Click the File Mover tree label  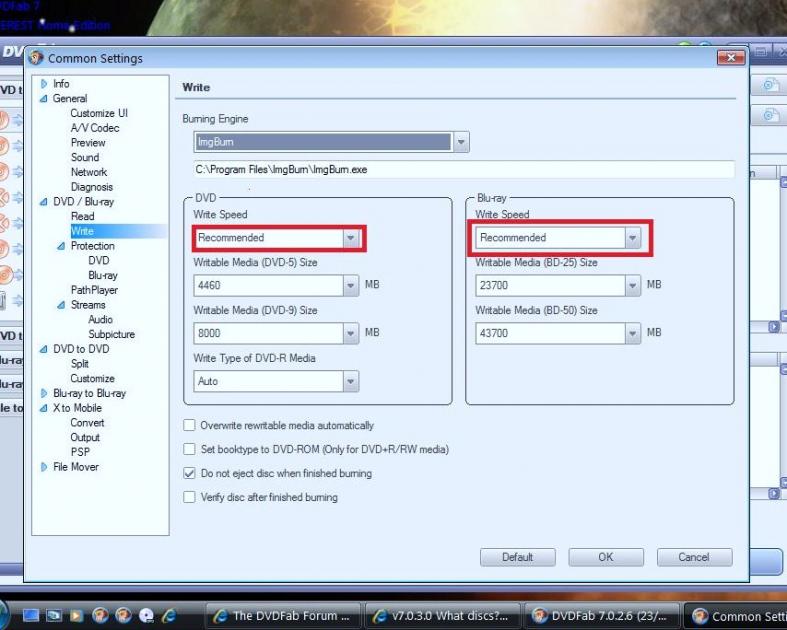[76, 467]
